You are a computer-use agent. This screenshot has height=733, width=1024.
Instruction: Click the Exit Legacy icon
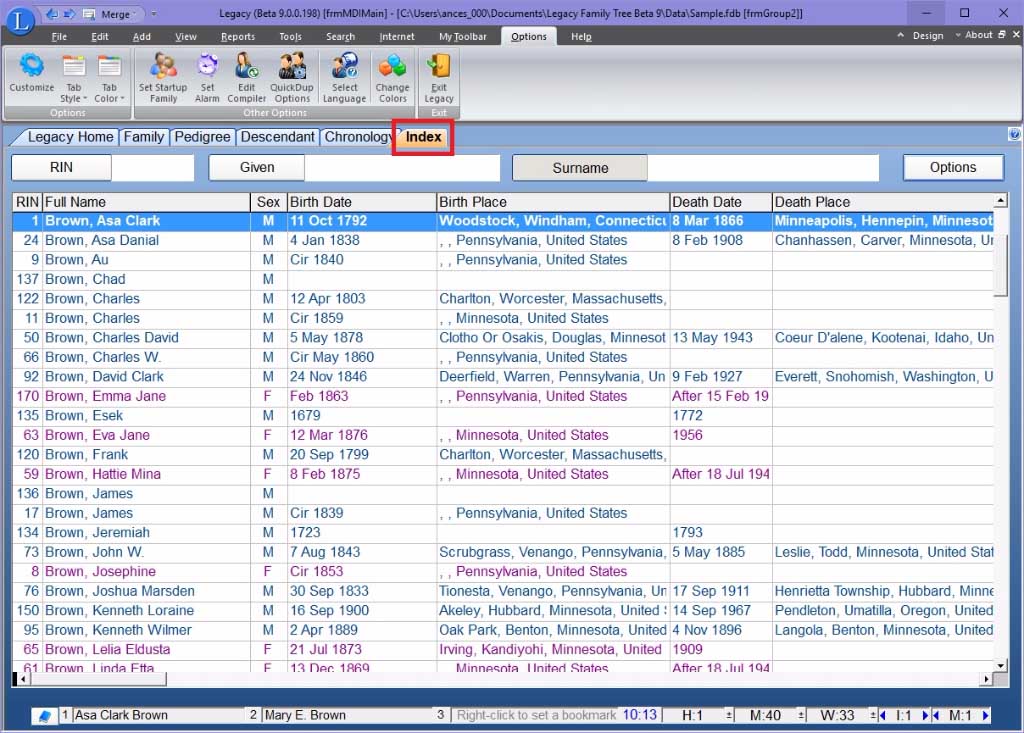pos(439,78)
